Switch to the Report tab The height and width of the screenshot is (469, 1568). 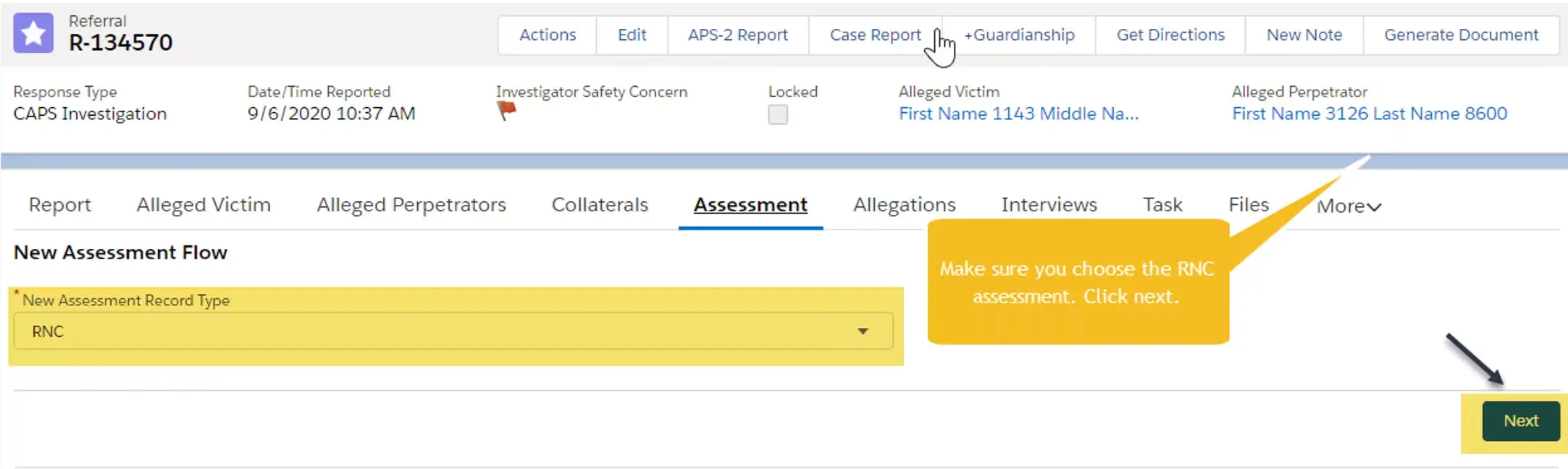click(x=60, y=205)
